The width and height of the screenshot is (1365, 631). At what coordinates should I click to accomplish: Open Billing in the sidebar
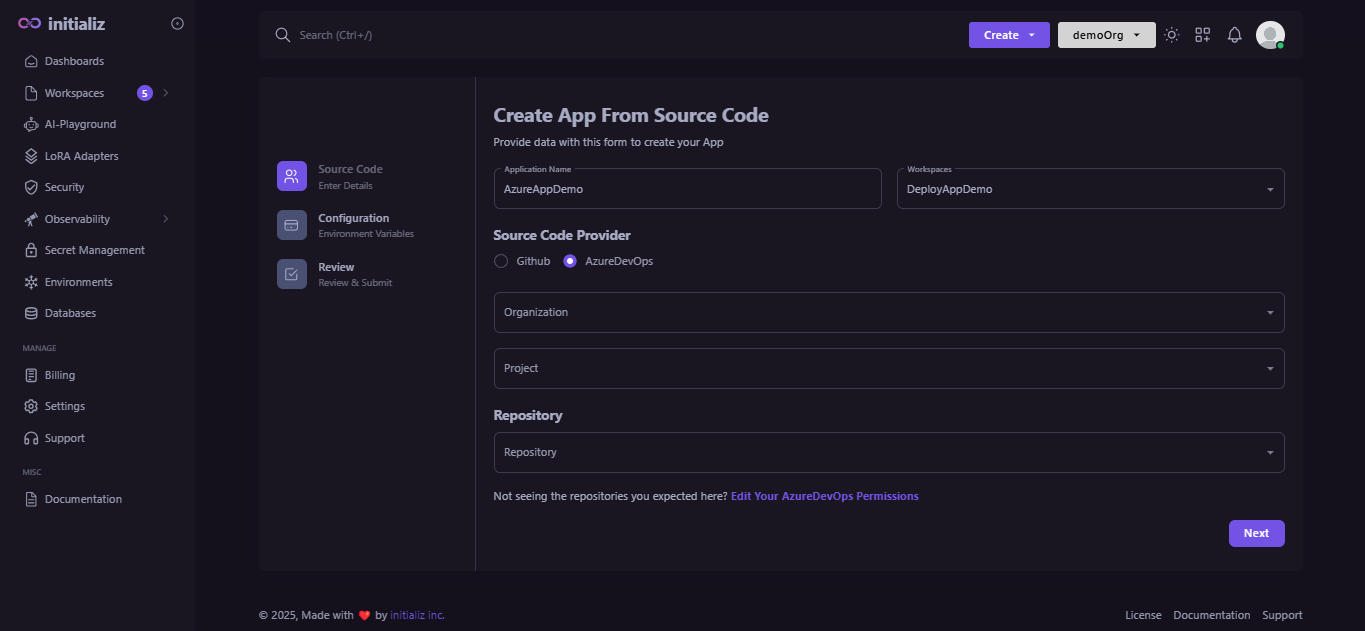tap(60, 375)
